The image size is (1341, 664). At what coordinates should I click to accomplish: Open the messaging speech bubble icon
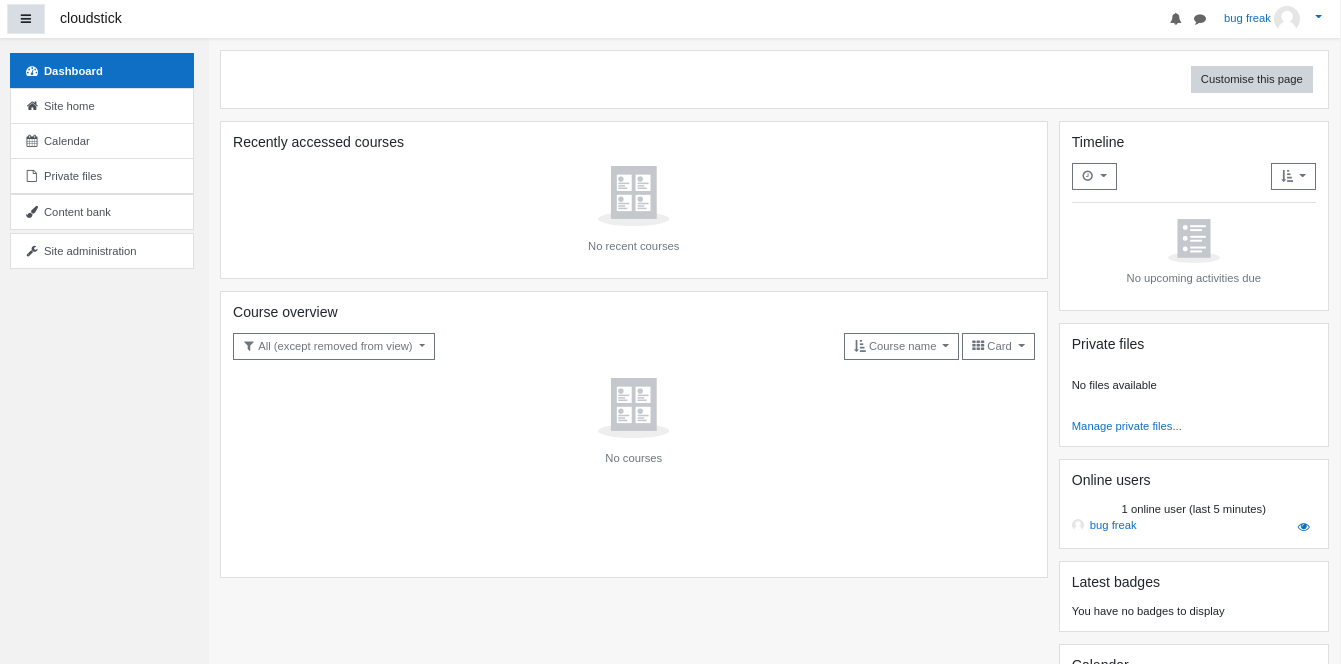[1200, 19]
